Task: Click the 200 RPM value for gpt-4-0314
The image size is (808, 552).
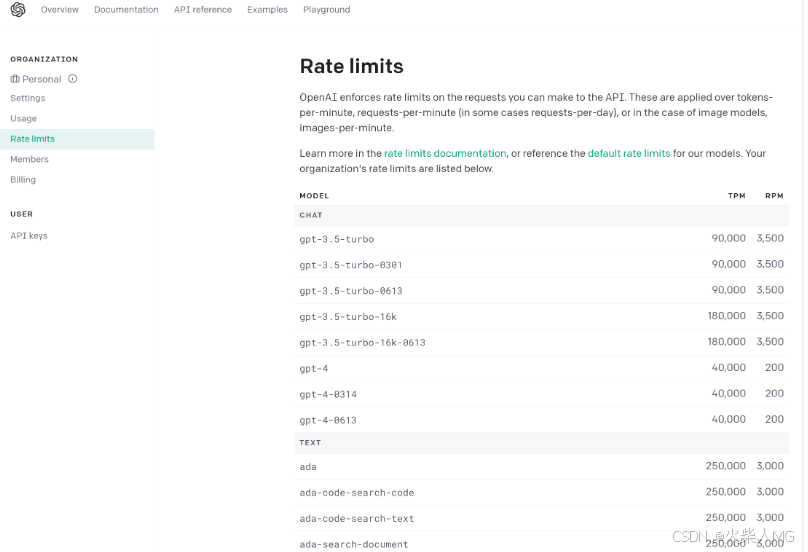Action: pyautogui.click(x=774, y=393)
